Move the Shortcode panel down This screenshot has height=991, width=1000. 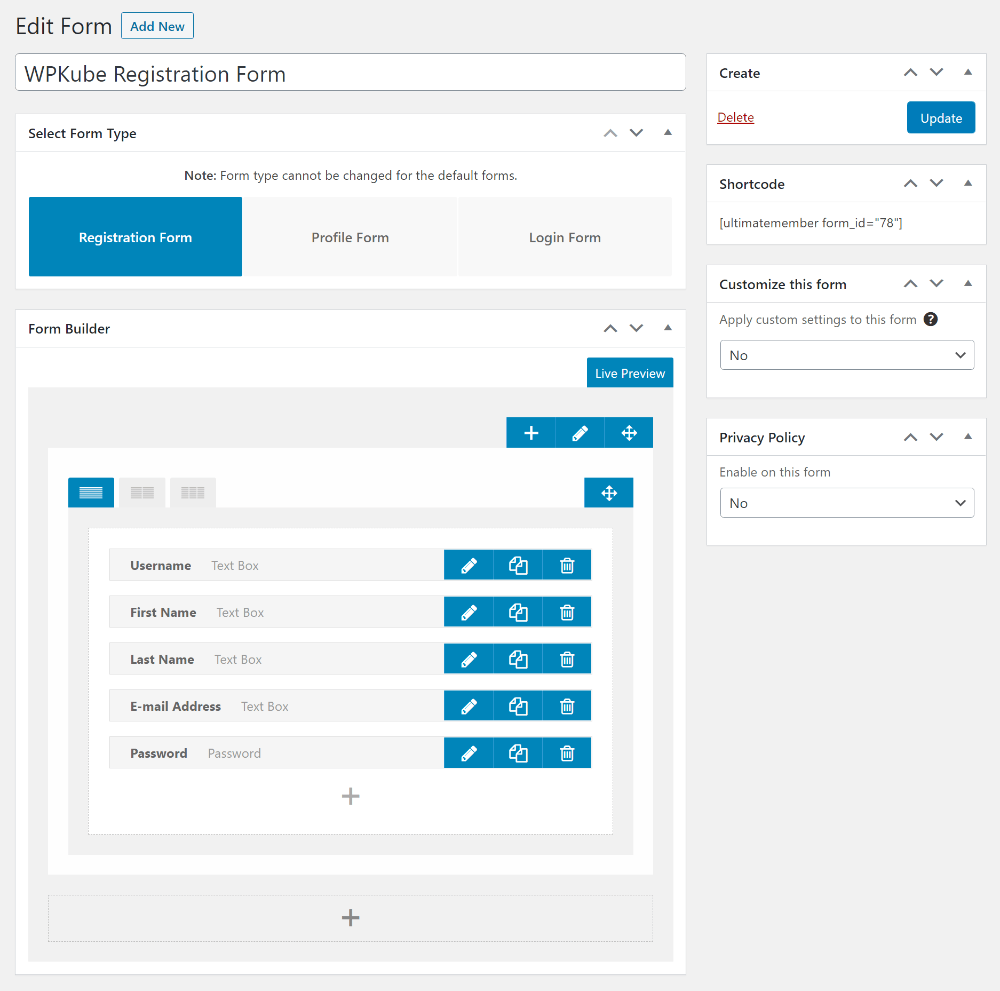coord(936,184)
